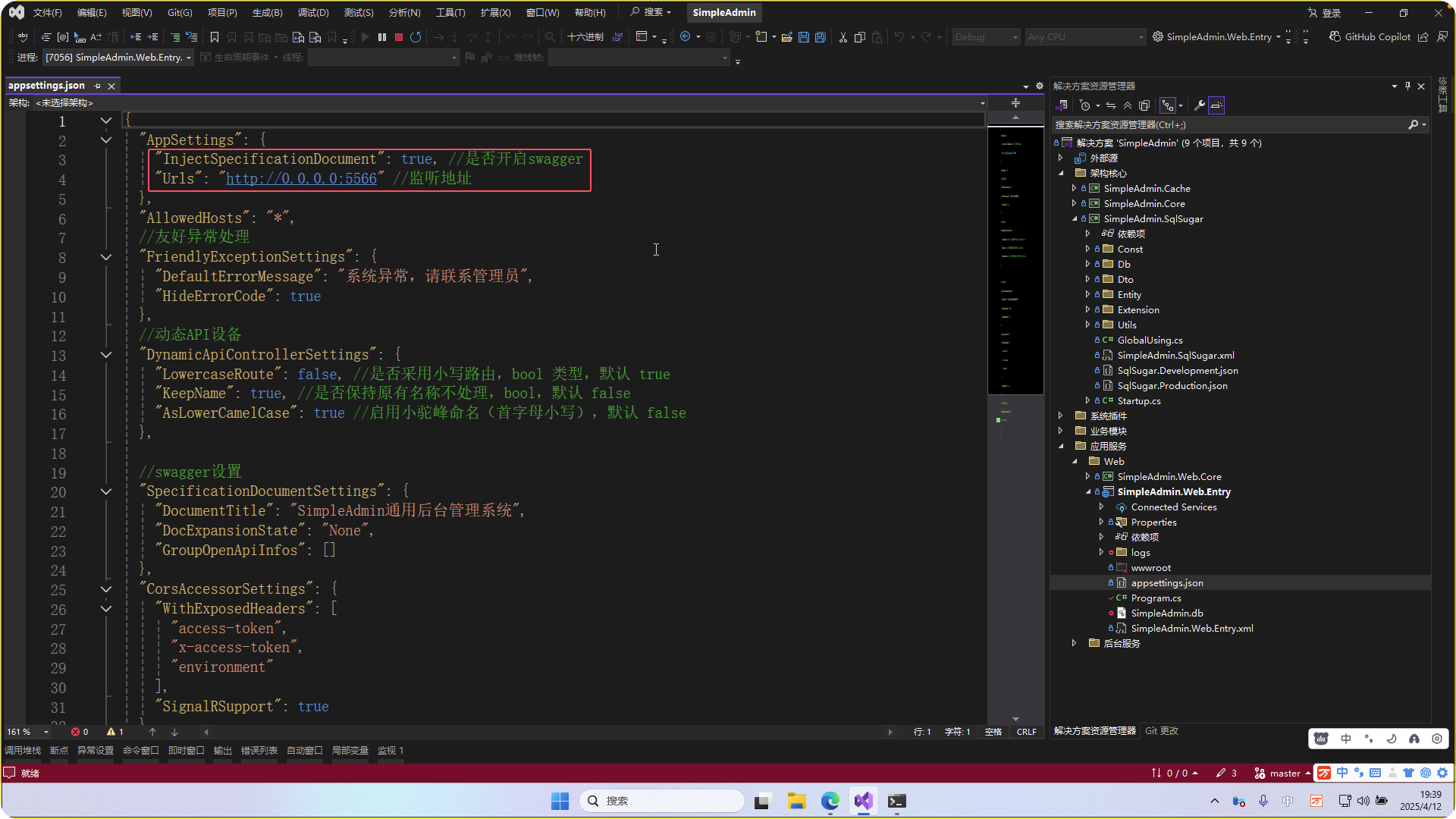Toggle Solution Explorer nested view button

1168,105
